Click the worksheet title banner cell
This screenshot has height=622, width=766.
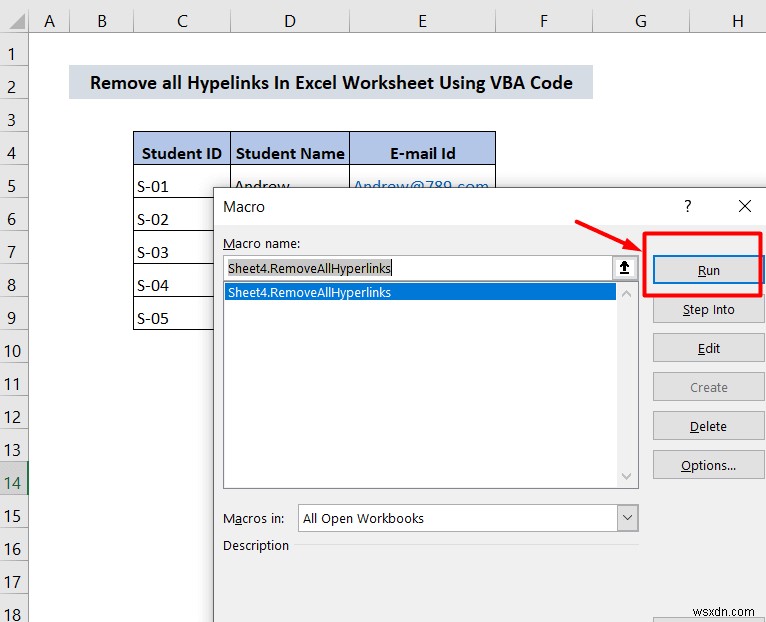[x=331, y=82]
